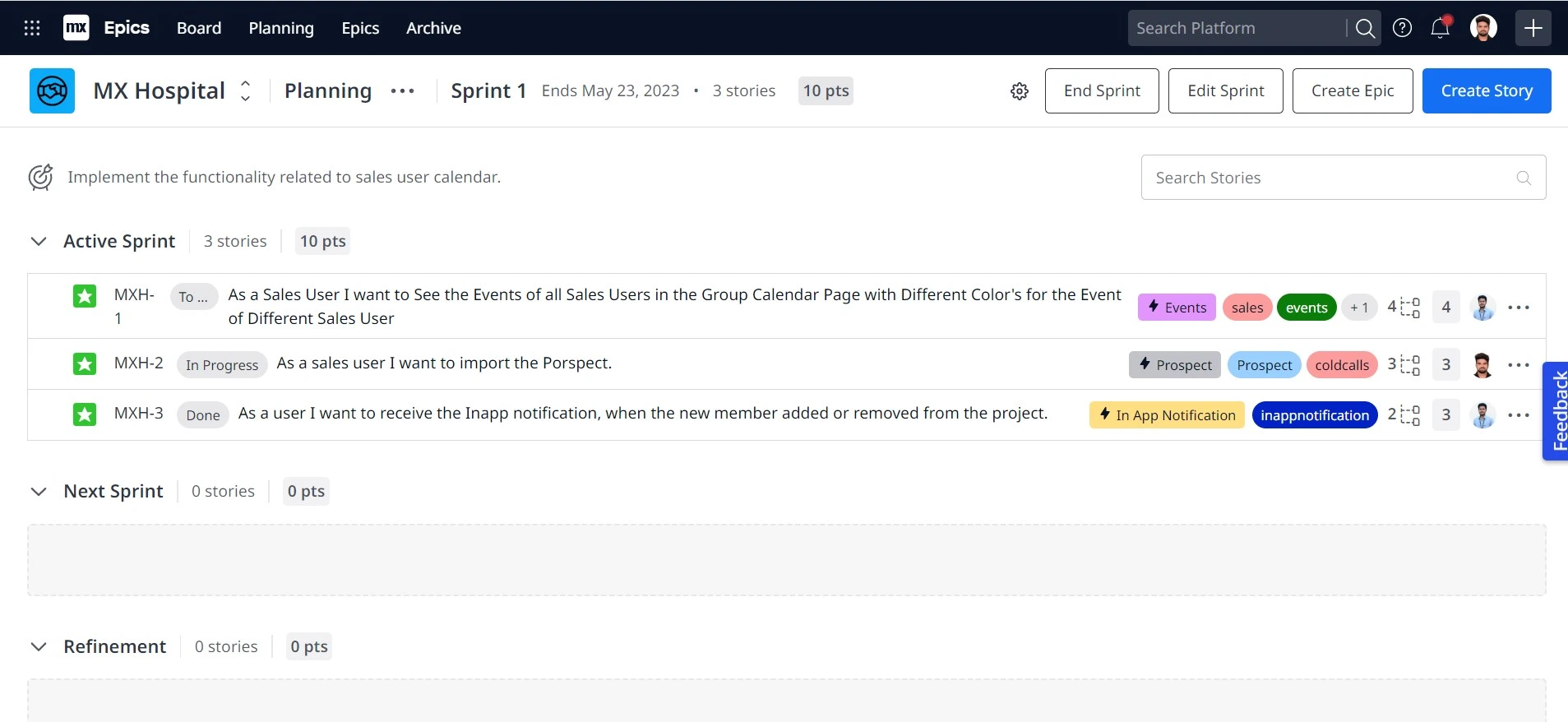
Task: Open the help question mark icon
Action: pyautogui.click(x=1402, y=28)
